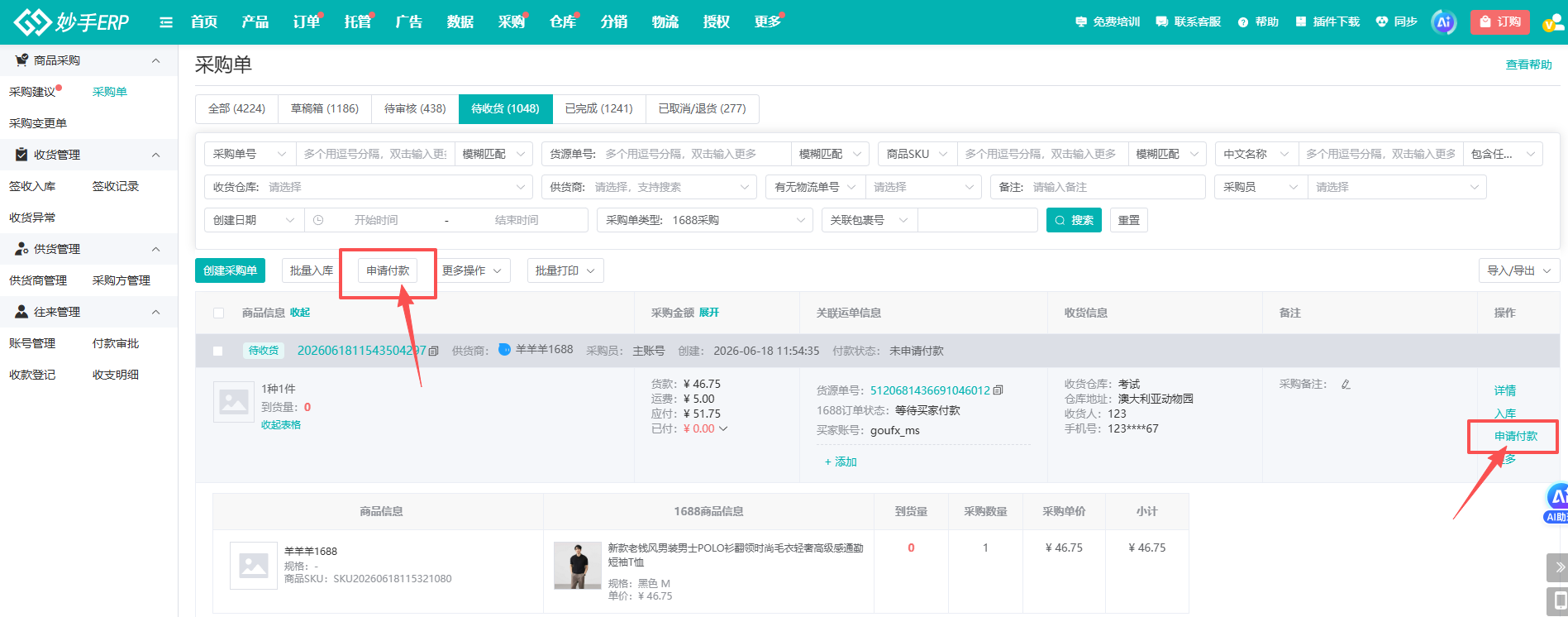Click the POLO shirt product thumbnail
This screenshot has height=617, width=1568.
578,566
